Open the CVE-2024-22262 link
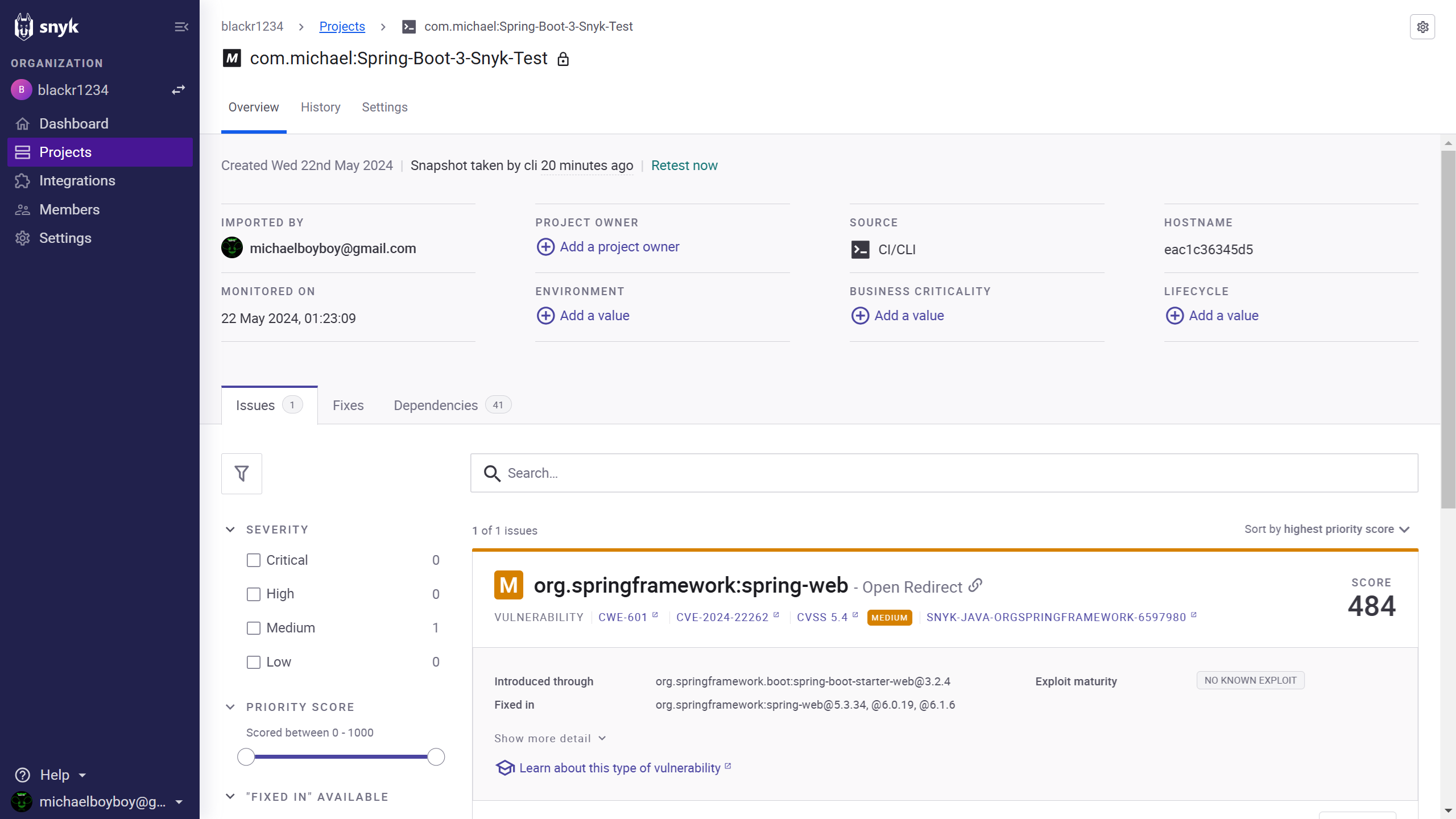 pos(727,617)
